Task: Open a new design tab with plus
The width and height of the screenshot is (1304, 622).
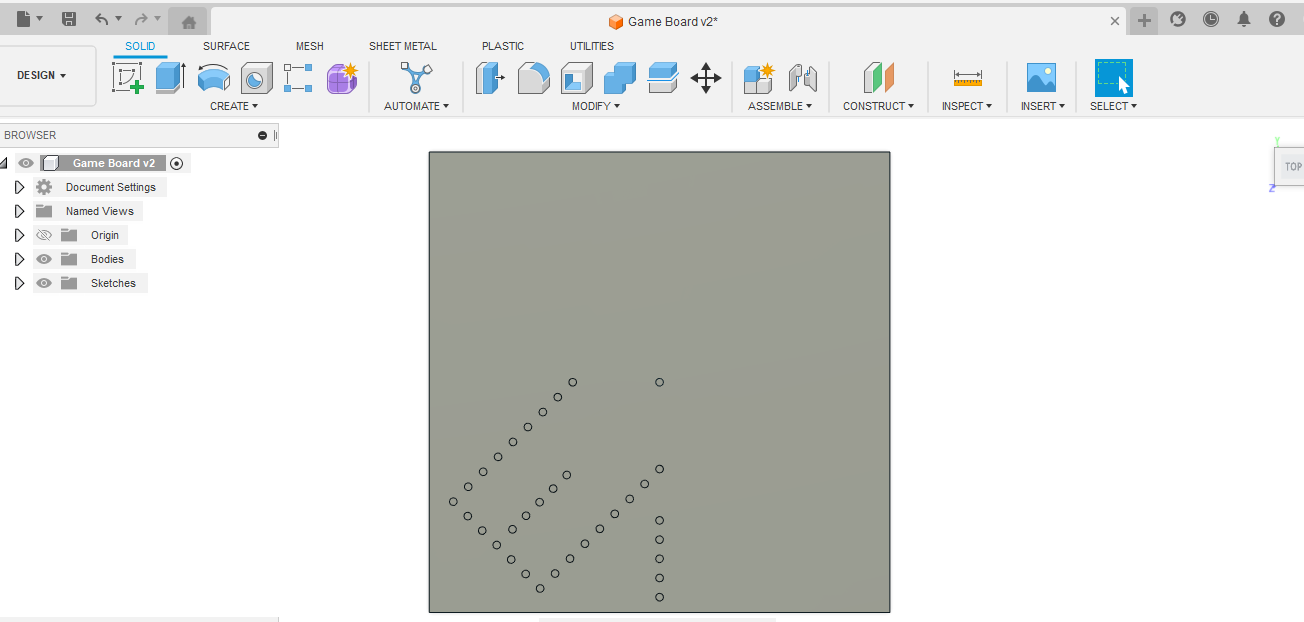Action: [1145, 20]
